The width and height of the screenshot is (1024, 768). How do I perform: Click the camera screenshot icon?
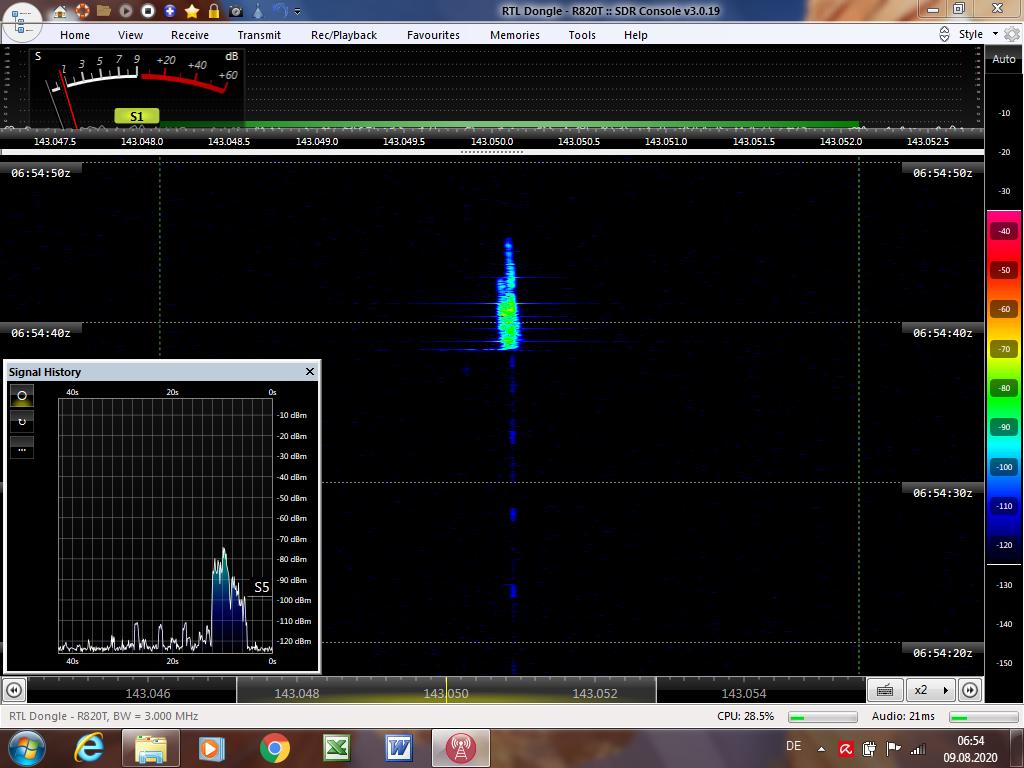(x=236, y=11)
